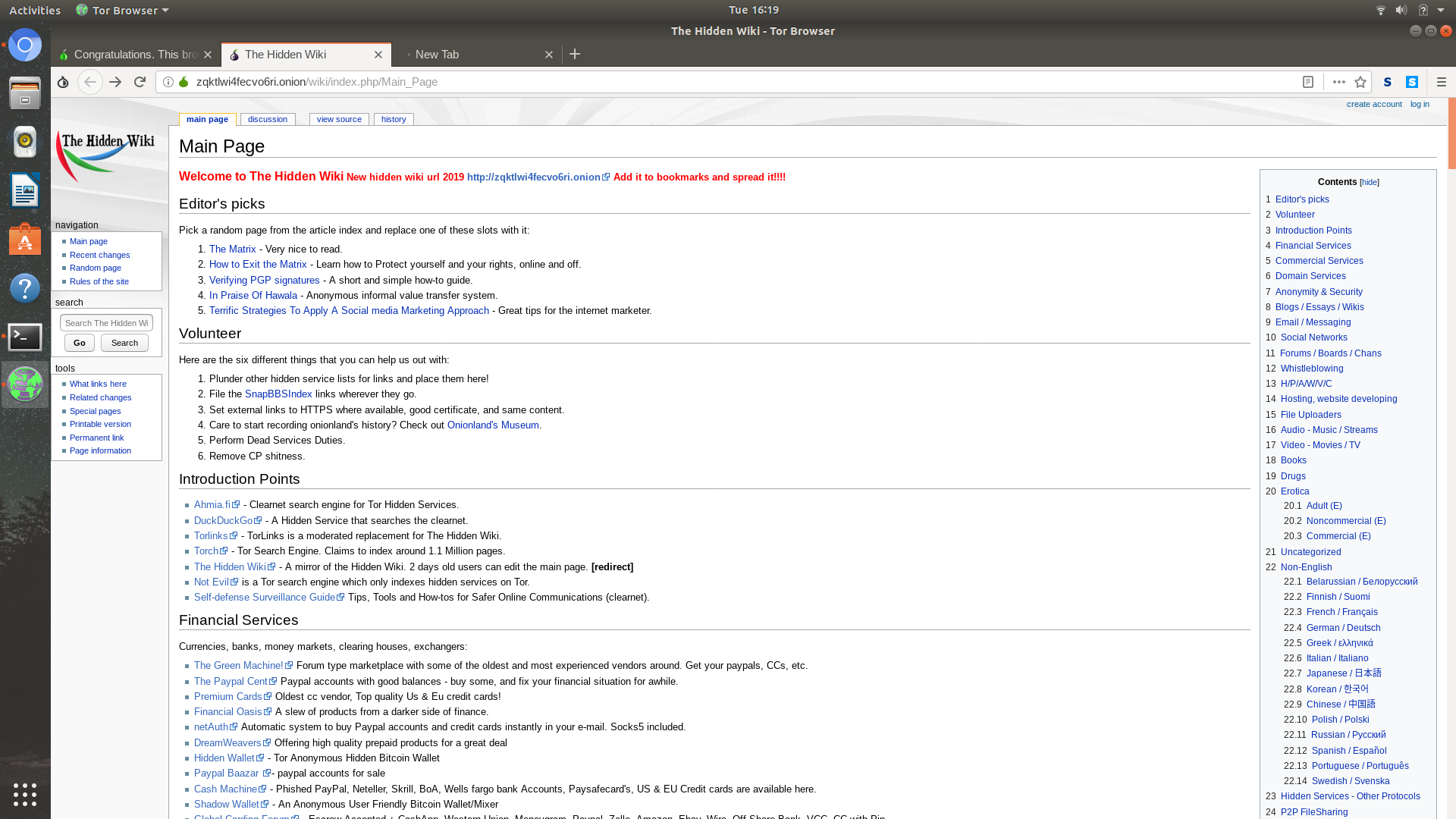Open Verifying PGP signatures link

(x=264, y=280)
